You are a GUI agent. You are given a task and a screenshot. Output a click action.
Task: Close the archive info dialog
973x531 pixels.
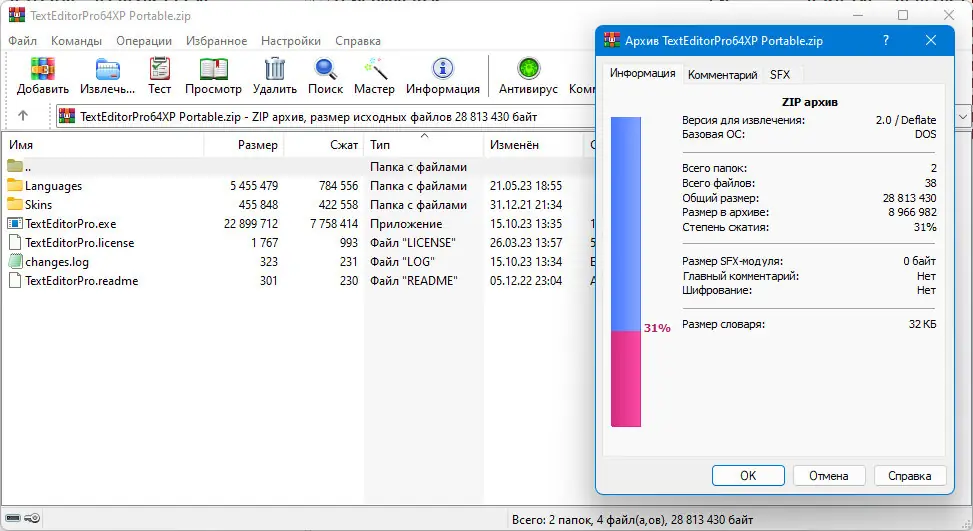931,40
